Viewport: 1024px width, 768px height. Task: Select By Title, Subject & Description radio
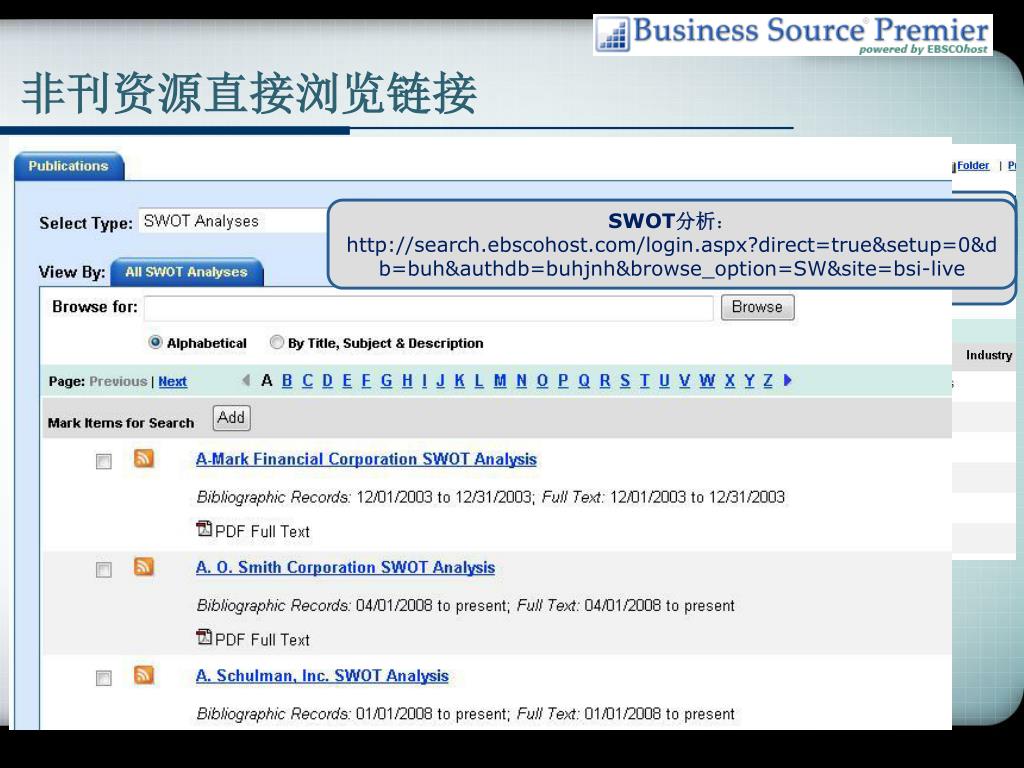point(277,342)
